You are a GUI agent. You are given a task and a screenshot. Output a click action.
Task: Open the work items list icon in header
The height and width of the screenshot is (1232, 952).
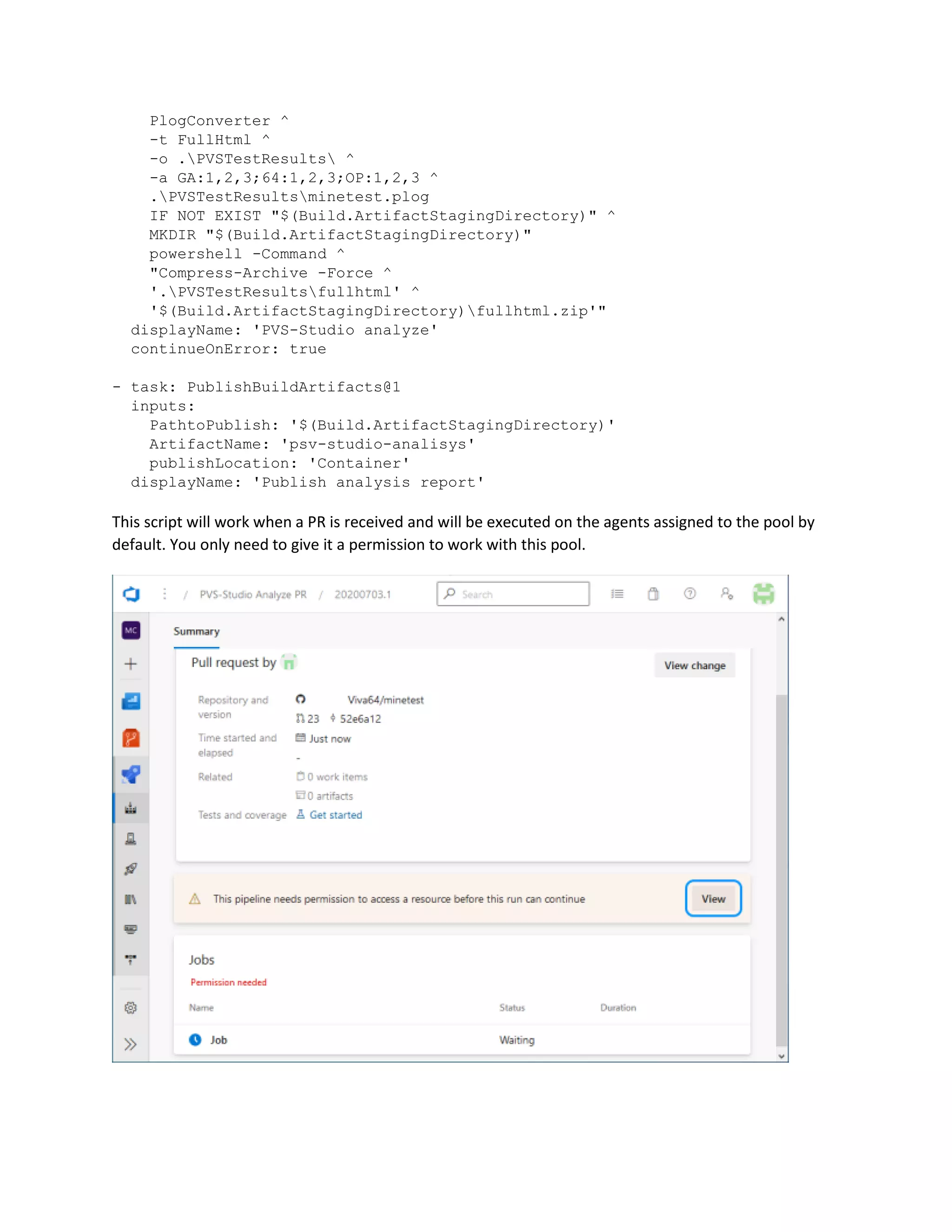tap(617, 593)
